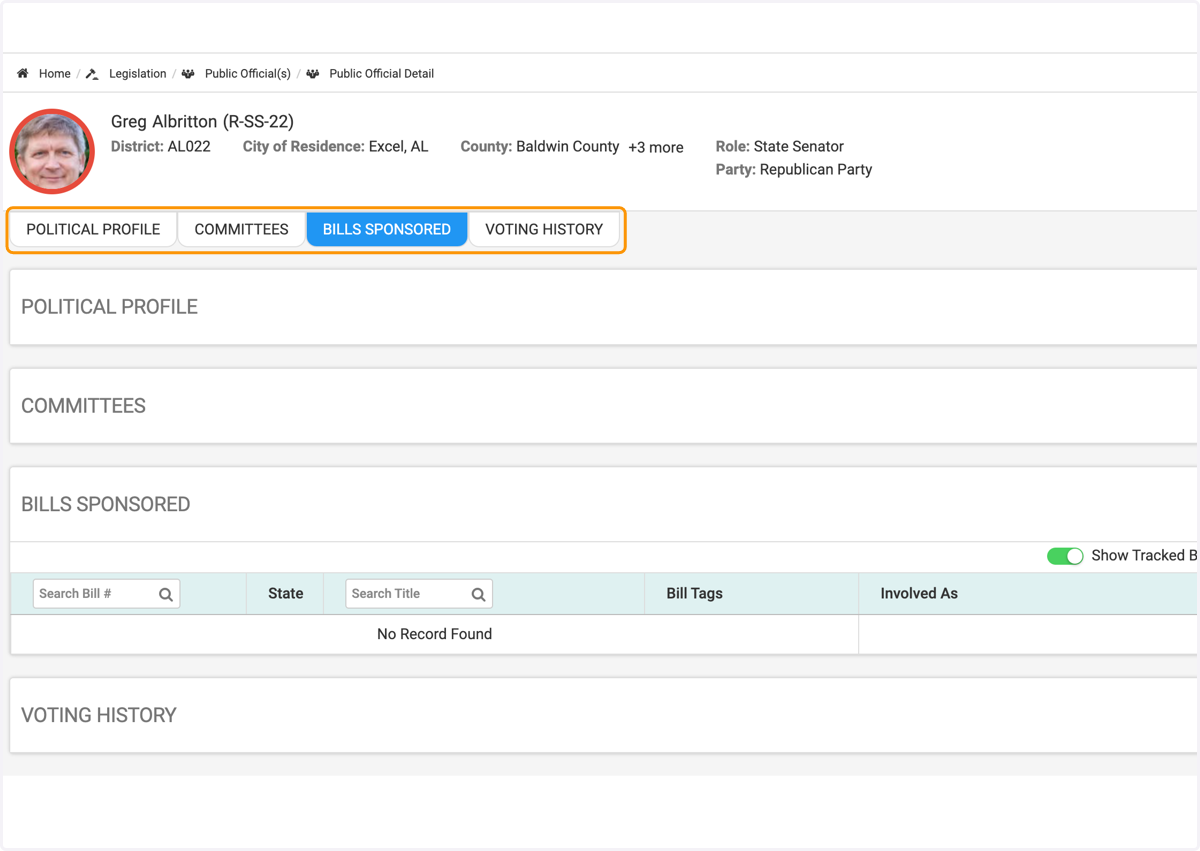Expand the Voting History section header
The image size is (1200, 851).
[604, 716]
